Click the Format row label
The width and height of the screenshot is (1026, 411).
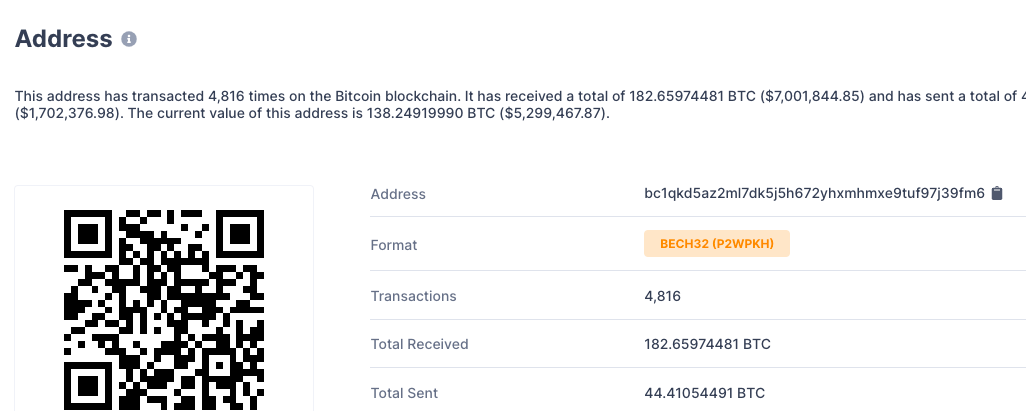click(393, 245)
